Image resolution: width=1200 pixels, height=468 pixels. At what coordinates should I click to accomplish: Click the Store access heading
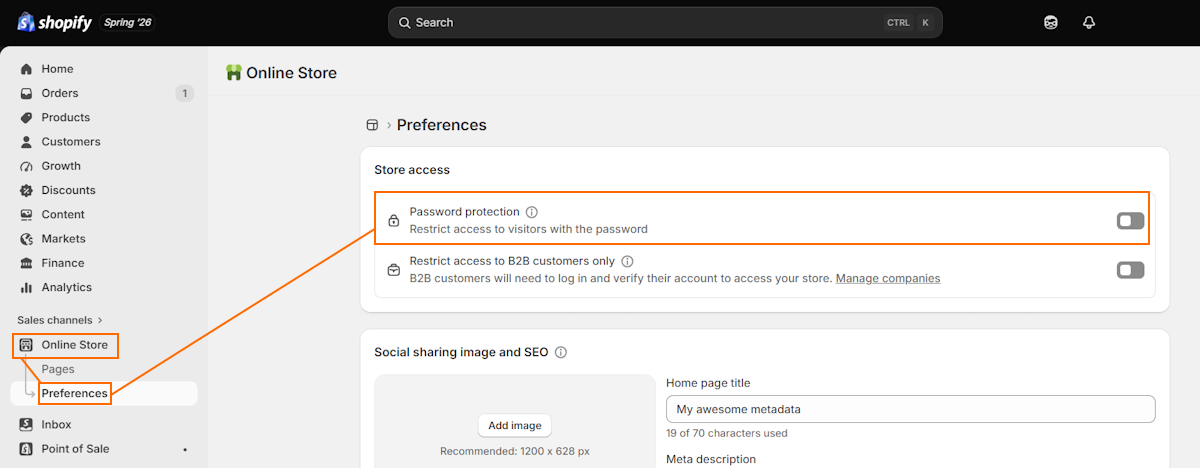tap(412, 170)
